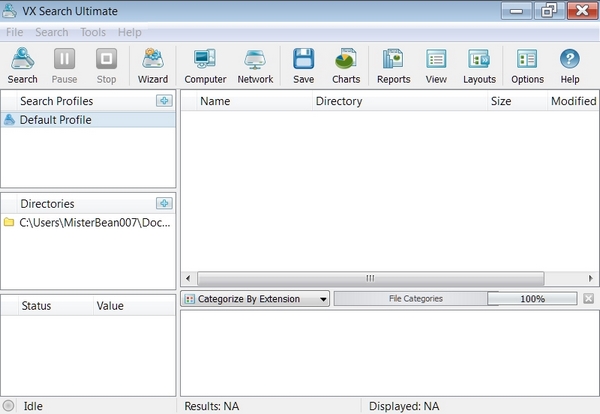Minimize the VX Search Ultimate window
Viewport: 600px width, 414px height.
pos(516,11)
